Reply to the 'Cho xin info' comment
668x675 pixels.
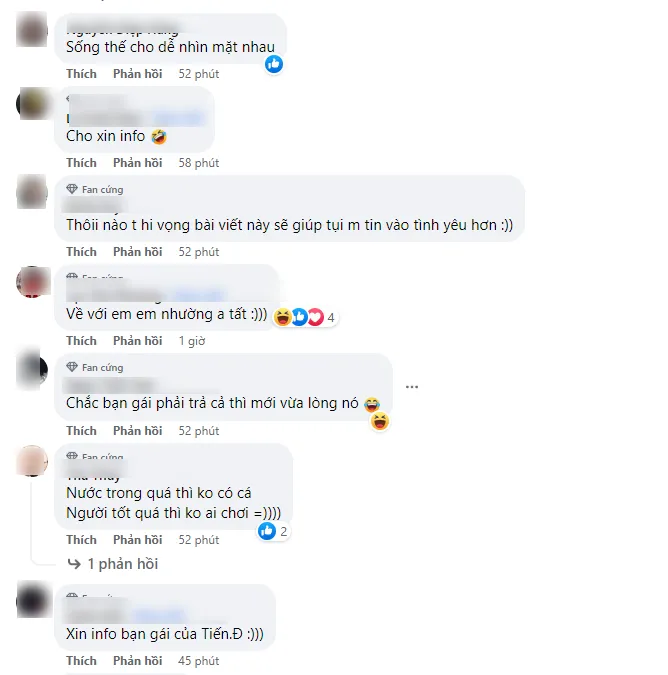pyautogui.click(x=137, y=163)
